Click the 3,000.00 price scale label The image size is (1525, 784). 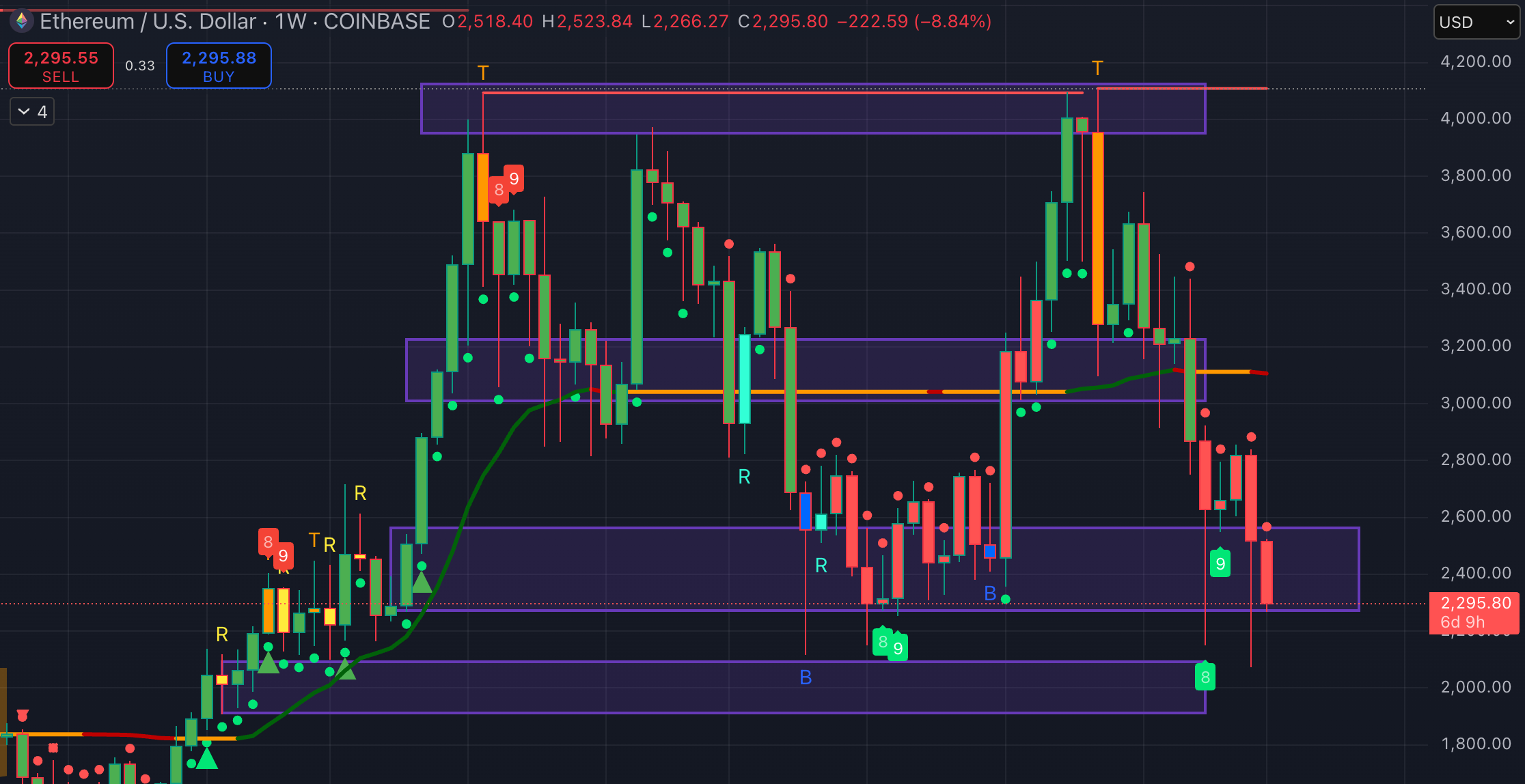pyautogui.click(x=1475, y=403)
